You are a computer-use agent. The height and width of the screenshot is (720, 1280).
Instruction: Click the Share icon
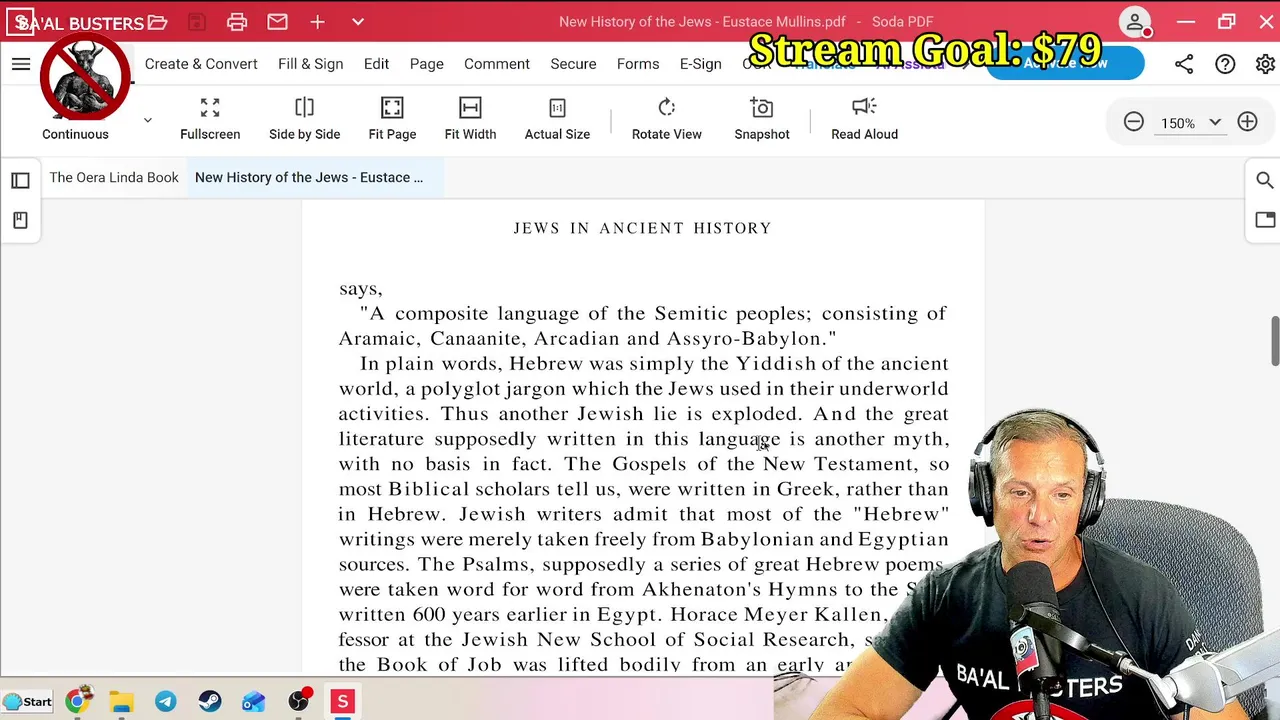tap(1184, 64)
